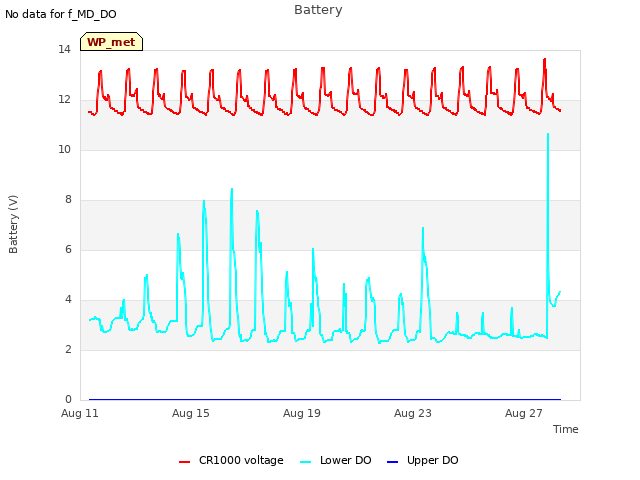
Task: Click the y-axis tick label 12
Action: 64,100
